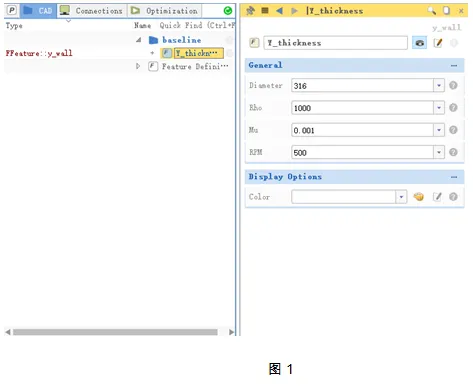The image size is (473, 386).
Task: Open the Connections tab
Action: point(92,11)
